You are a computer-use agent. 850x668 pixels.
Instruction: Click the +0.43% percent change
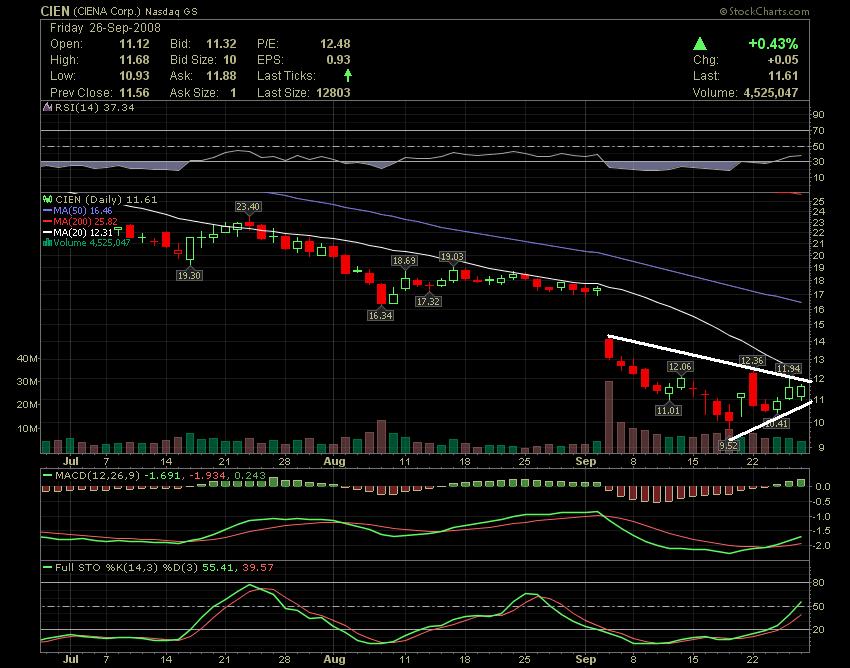click(773, 44)
